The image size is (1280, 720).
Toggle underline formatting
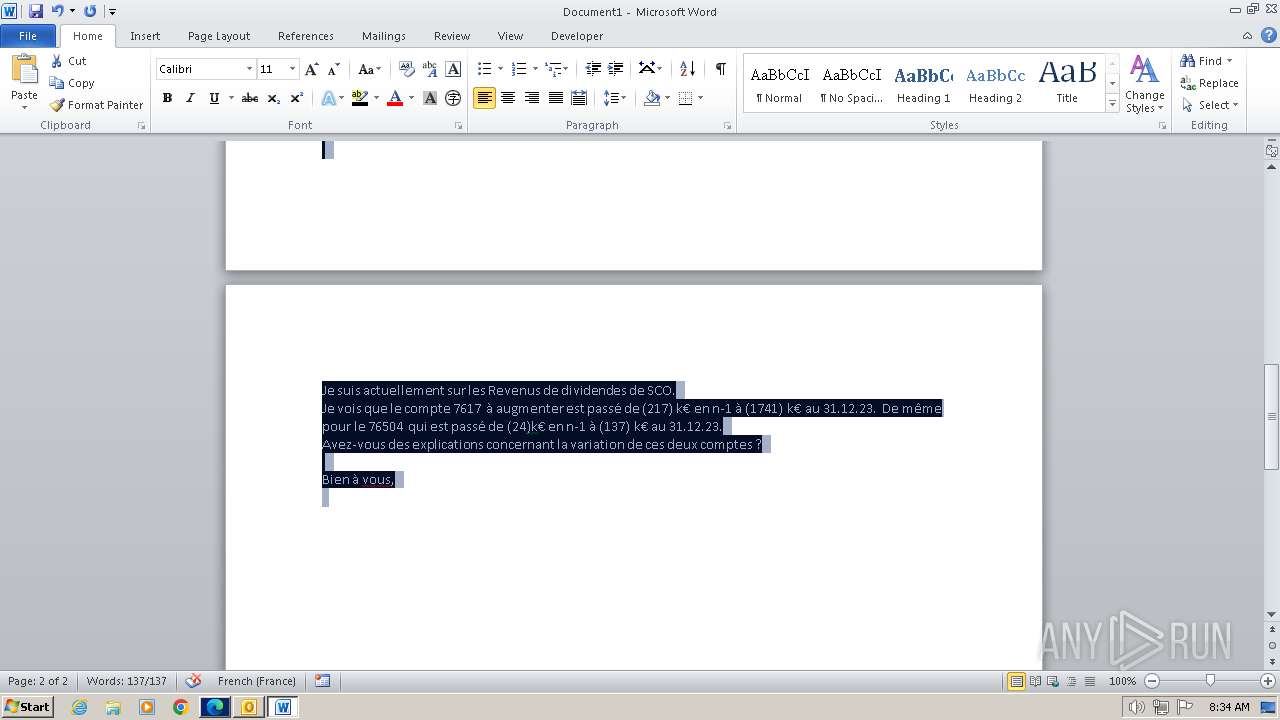point(213,98)
